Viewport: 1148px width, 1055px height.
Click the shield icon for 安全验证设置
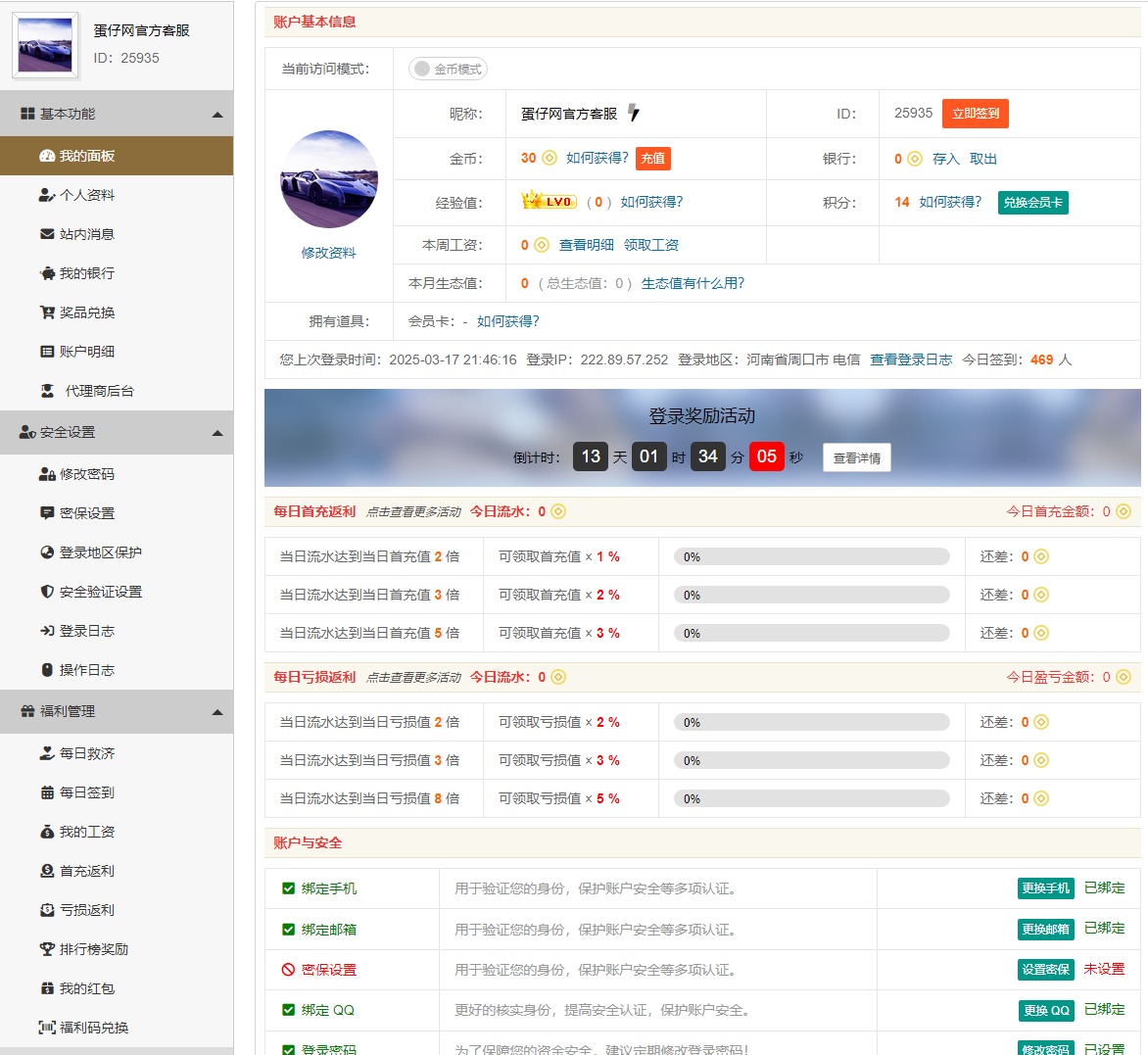47,592
